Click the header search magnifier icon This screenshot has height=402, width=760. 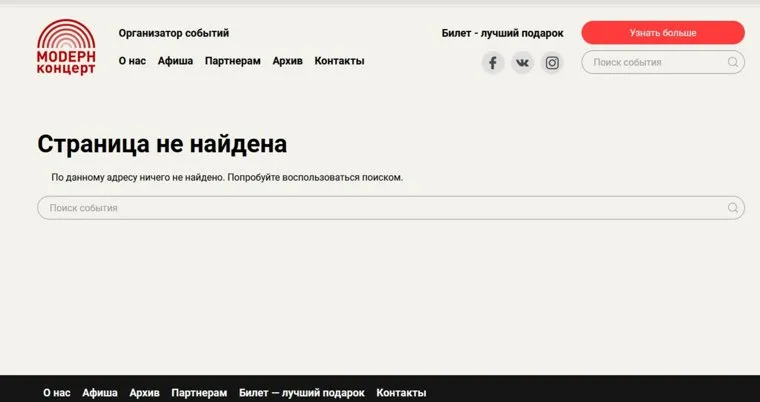point(733,63)
